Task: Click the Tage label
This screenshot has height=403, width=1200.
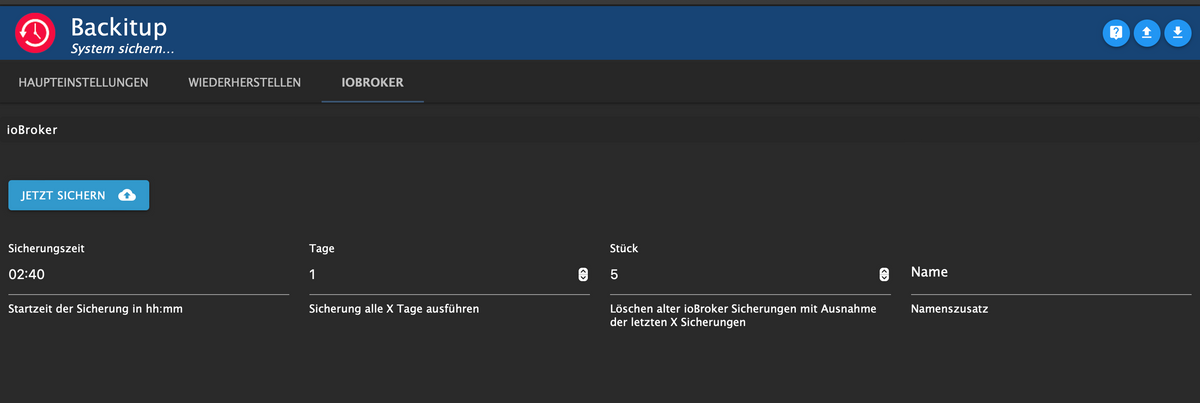Action: [x=322, y=247]
